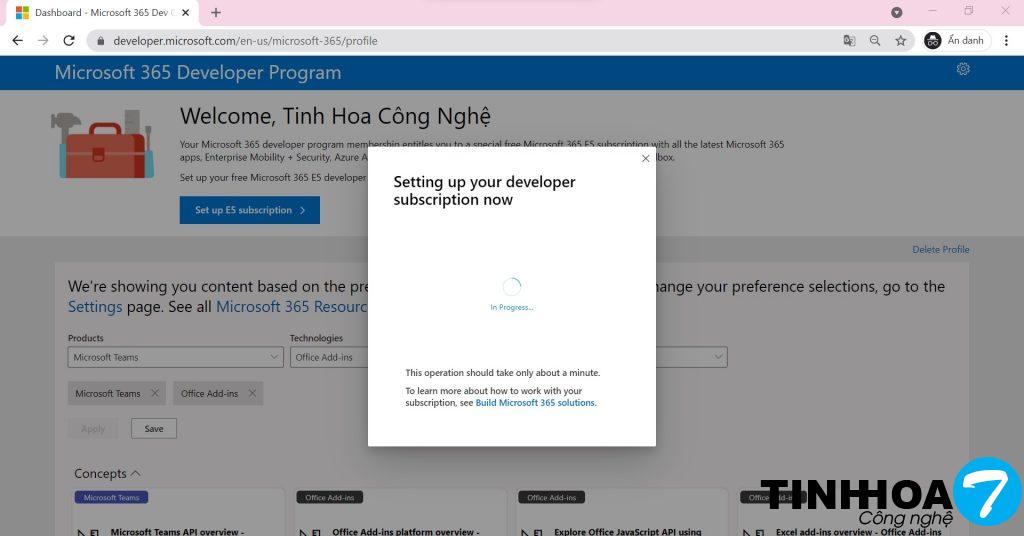This screenshot has width=1024, height=536.
Task: Open the settings gear icon in header
Action: pos(963,69)
